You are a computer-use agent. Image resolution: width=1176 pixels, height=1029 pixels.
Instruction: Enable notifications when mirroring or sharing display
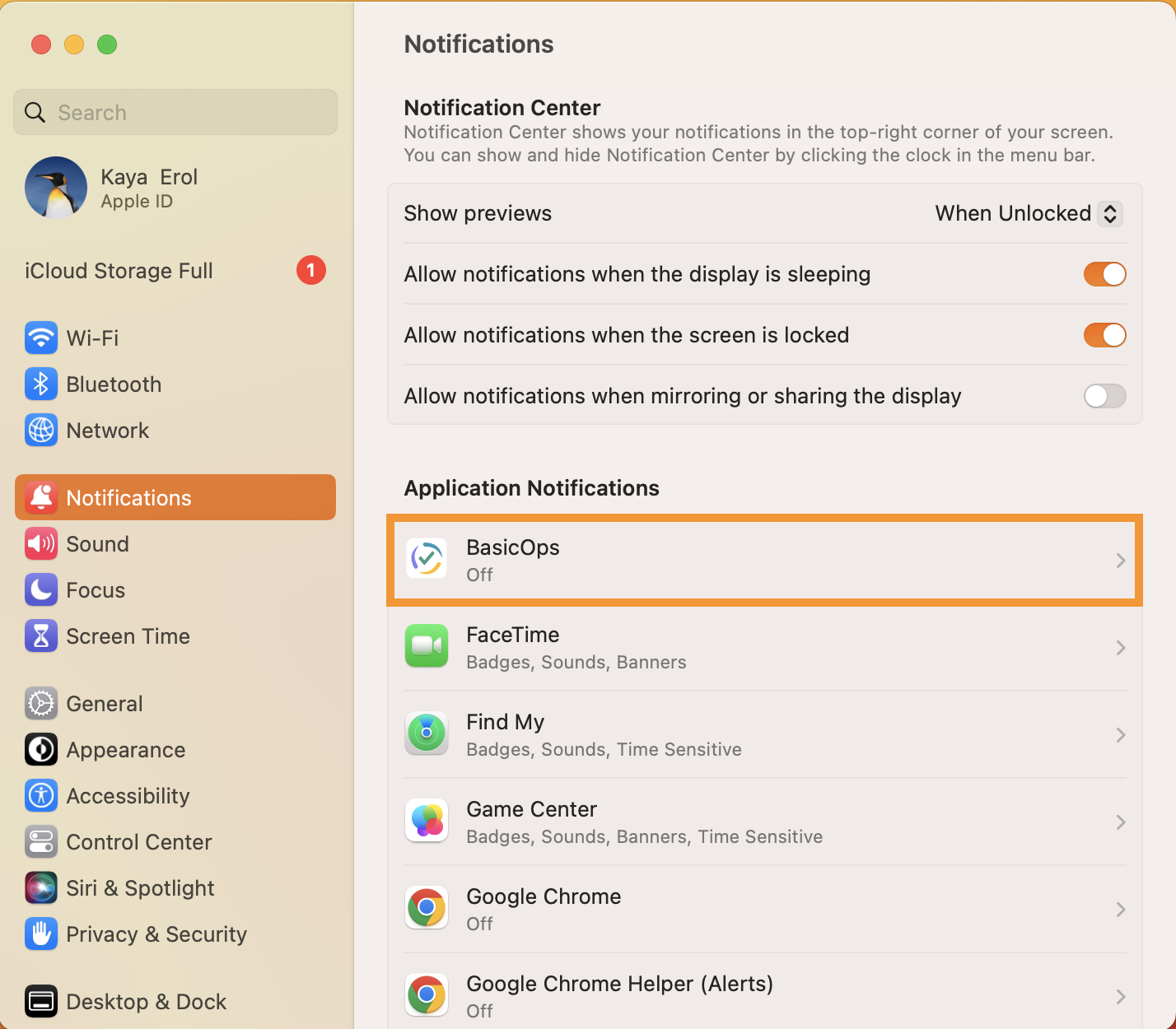1104,396
